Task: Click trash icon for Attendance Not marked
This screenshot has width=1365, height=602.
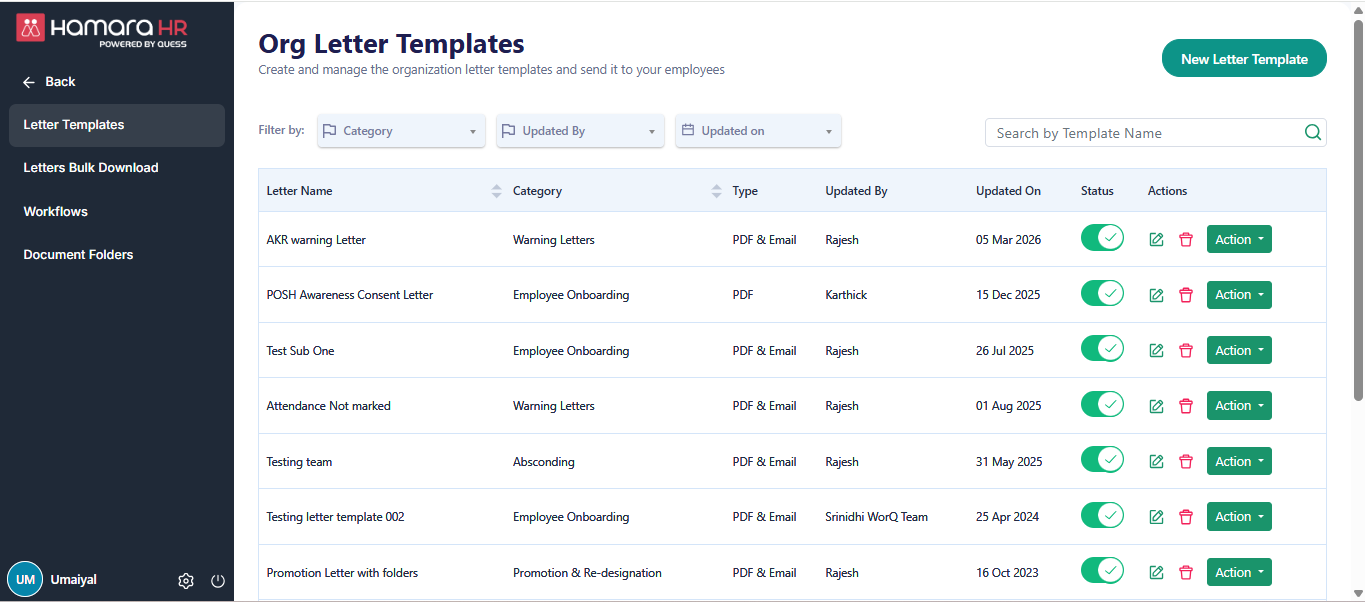Action: (x=1186, y=406)
